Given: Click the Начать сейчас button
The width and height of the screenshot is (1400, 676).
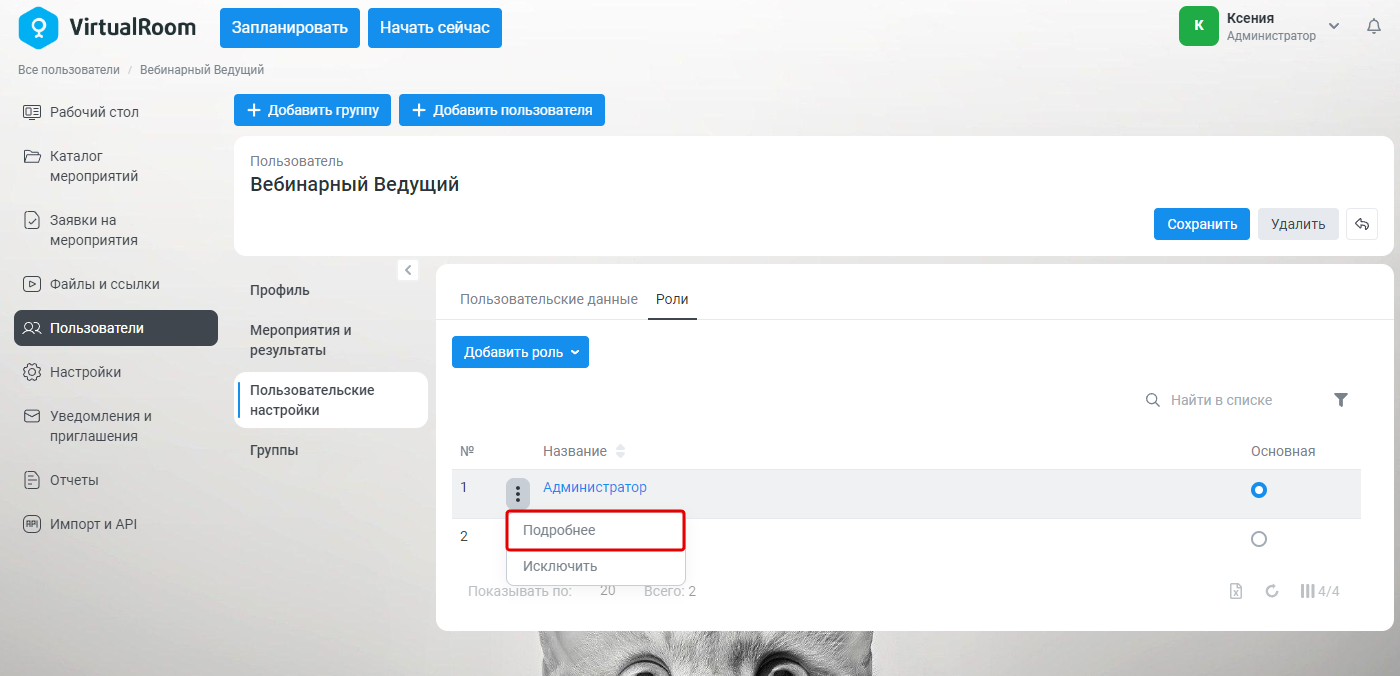Looking at the screenshot, I should [x=435, y=28].
